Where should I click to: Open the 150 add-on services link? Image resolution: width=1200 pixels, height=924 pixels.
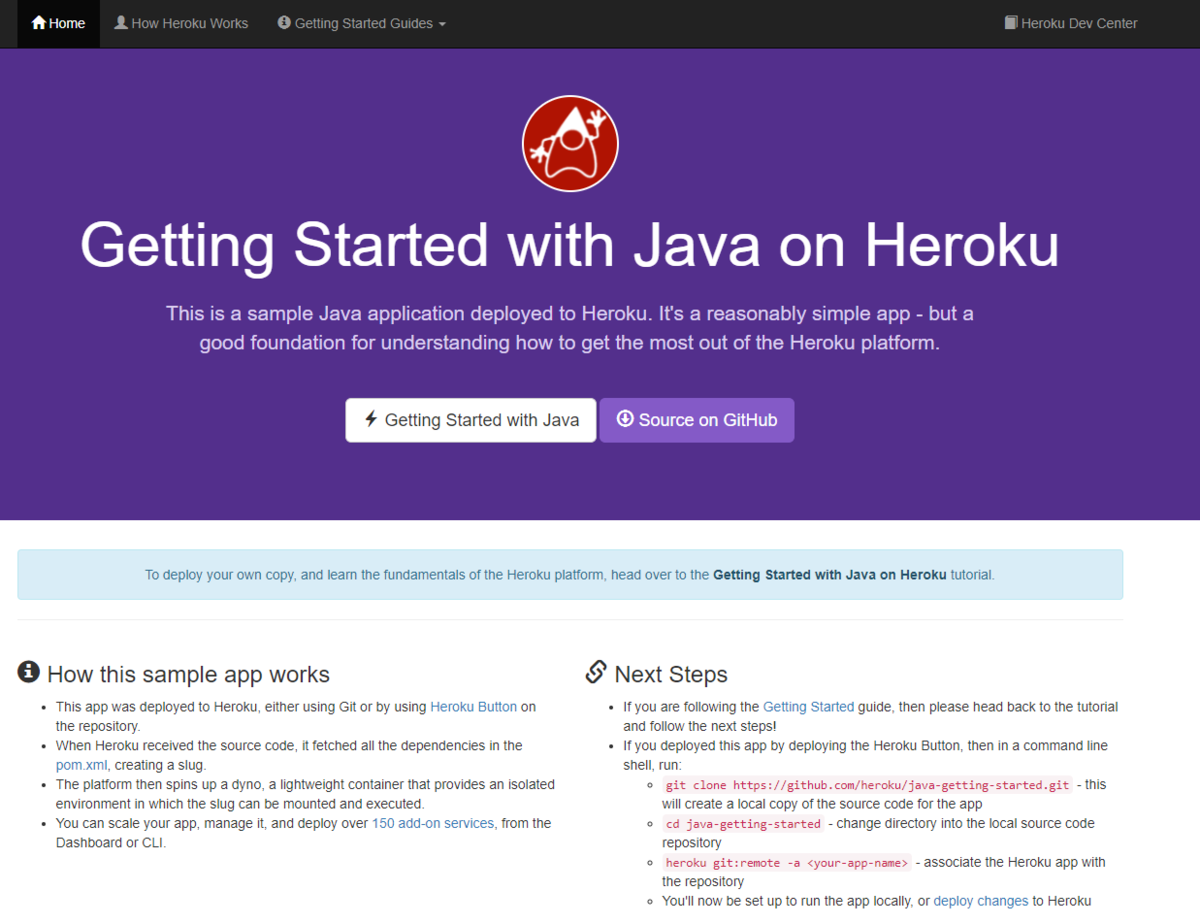coord(433,823)
